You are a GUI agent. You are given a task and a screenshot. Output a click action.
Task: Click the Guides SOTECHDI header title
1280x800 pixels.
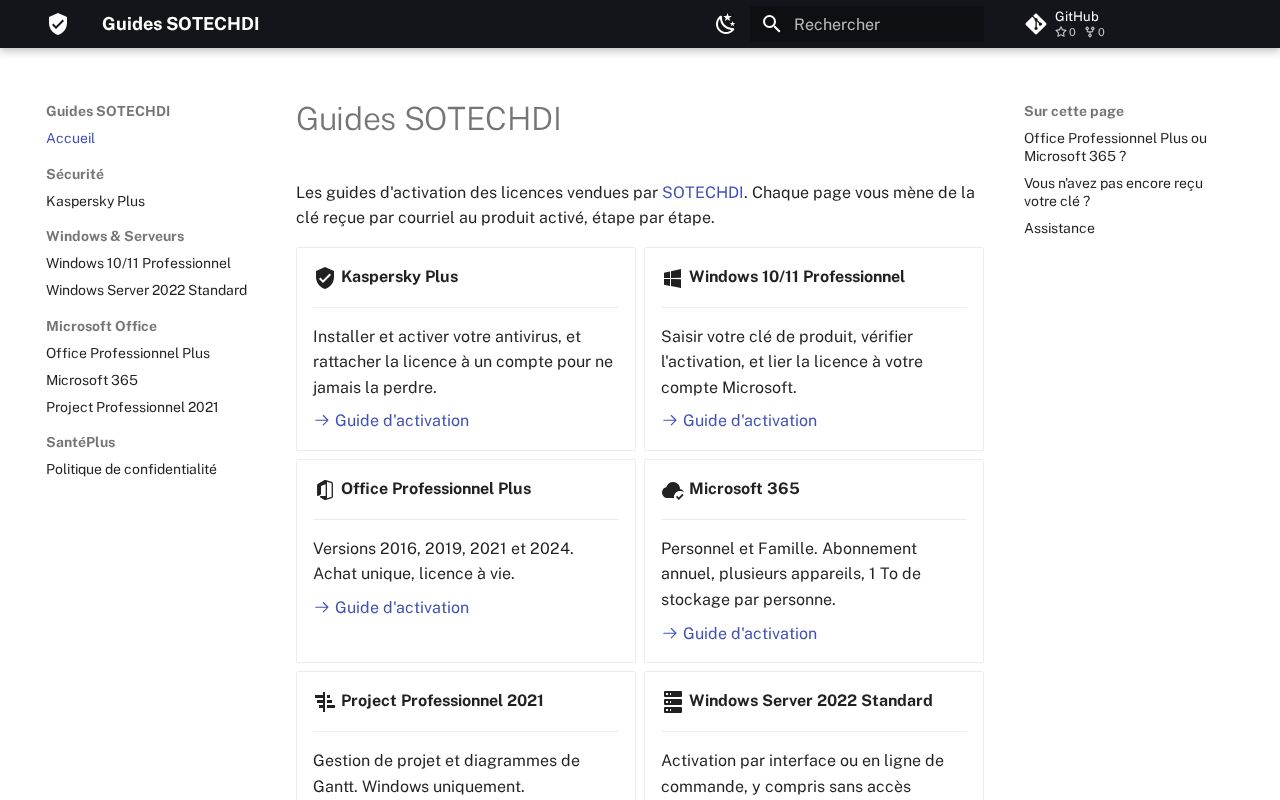coord(180,24)
